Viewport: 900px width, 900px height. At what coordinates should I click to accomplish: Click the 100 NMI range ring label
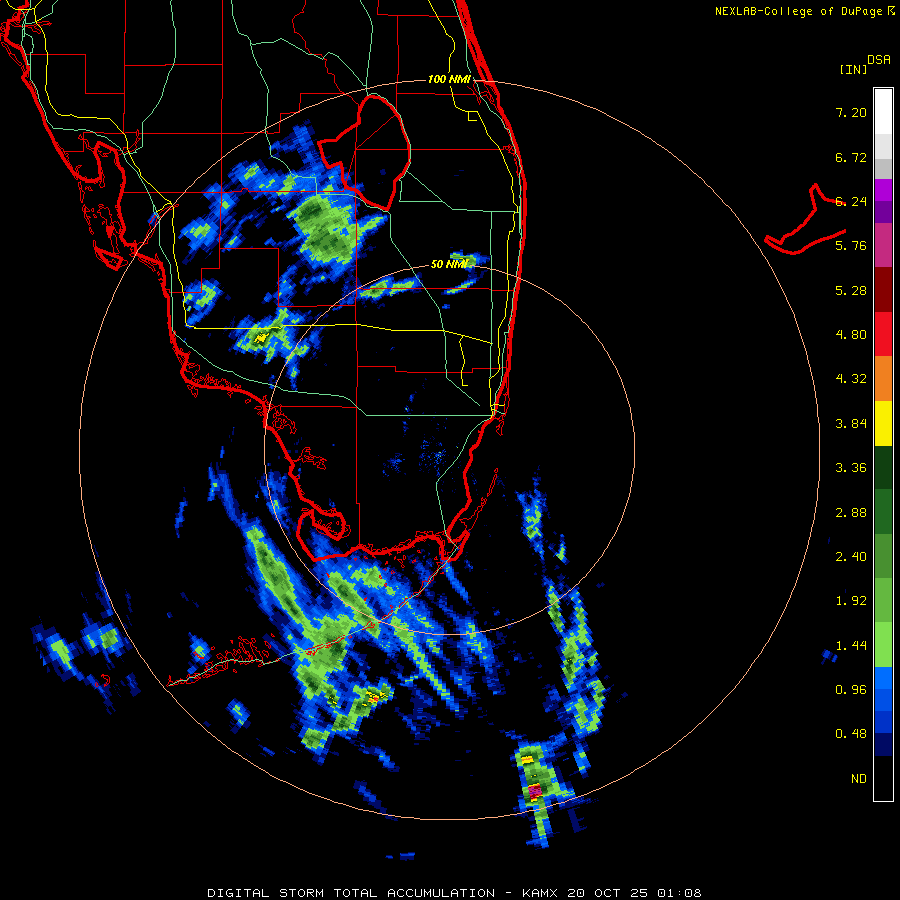tap(449, 79)
